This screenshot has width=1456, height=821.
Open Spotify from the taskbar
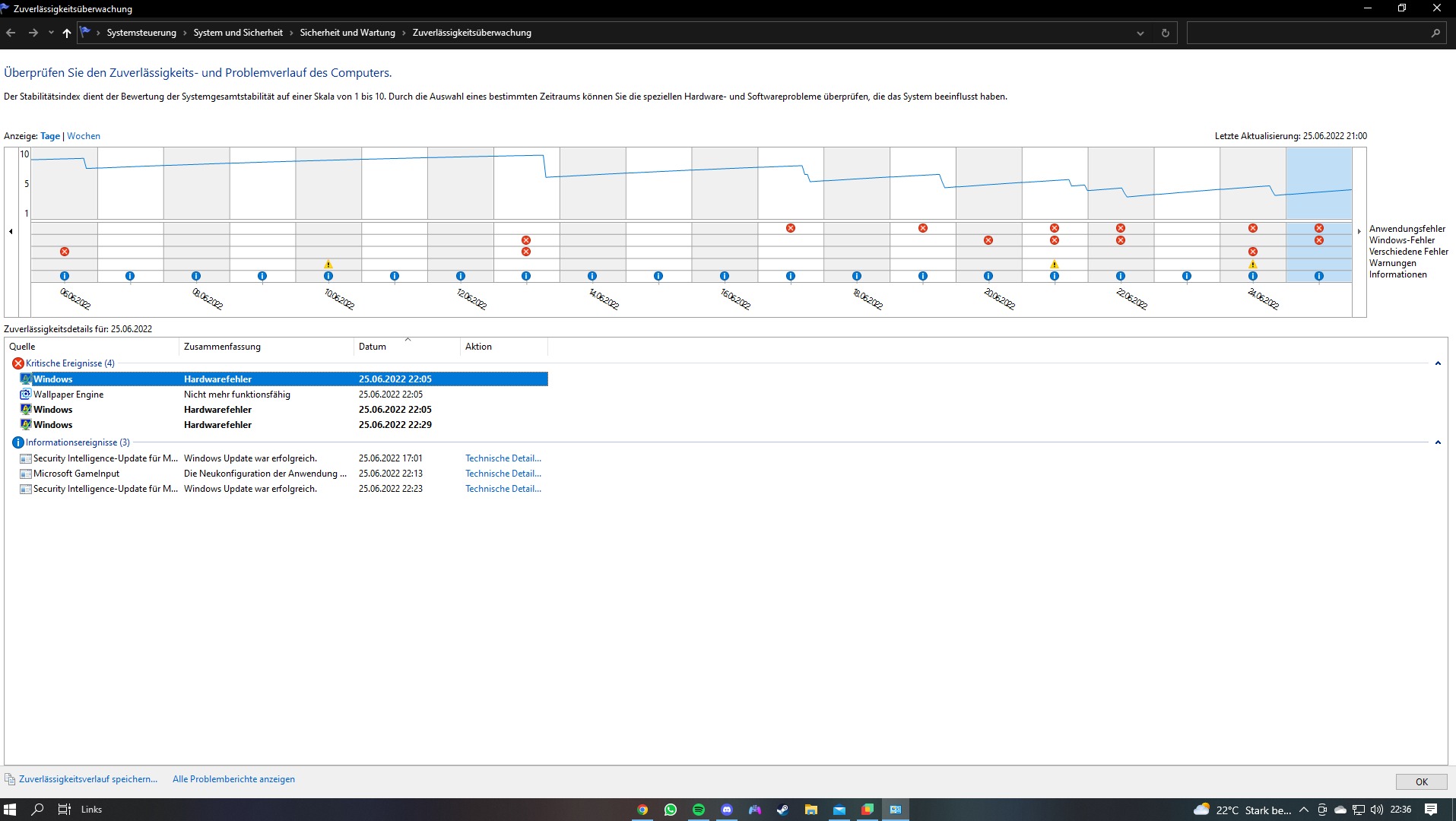699,810
